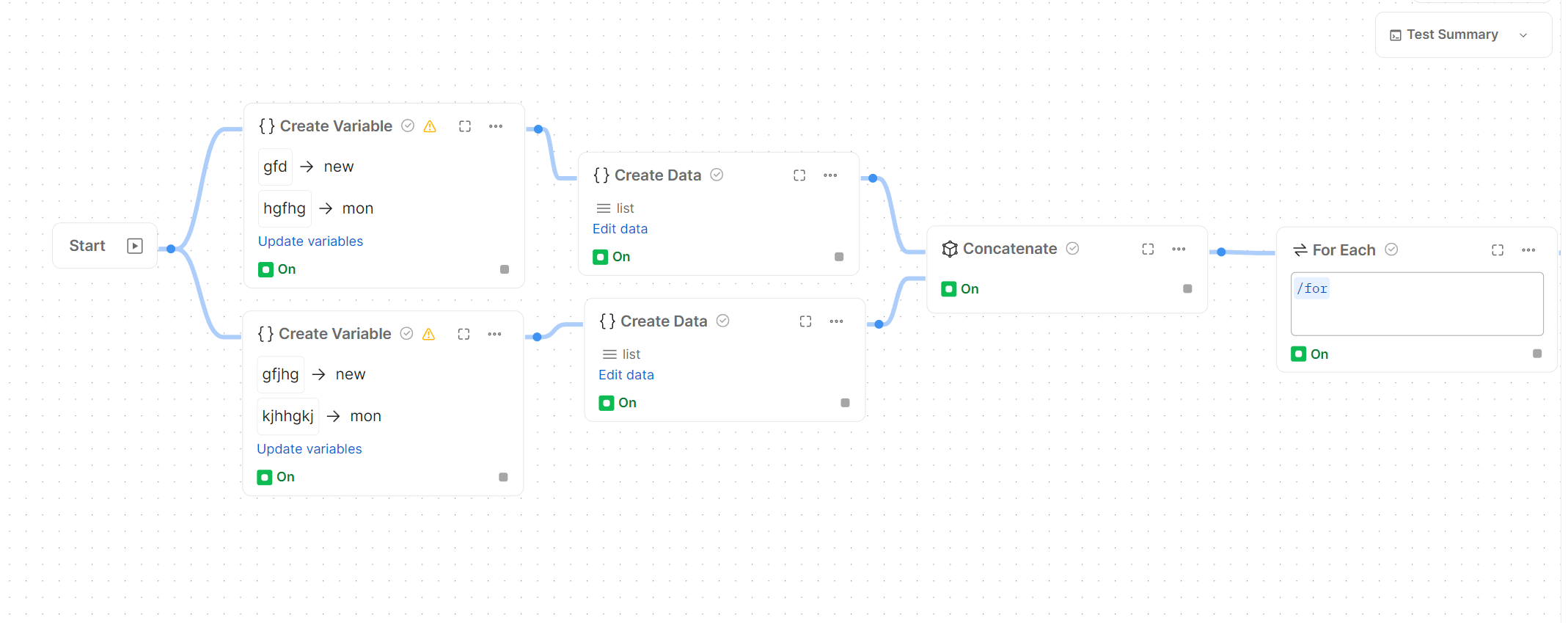The width and height of the screenshot is (1568, 623).
Task: Disable the On toggle of the For Each node
Action: [1299, 354]
